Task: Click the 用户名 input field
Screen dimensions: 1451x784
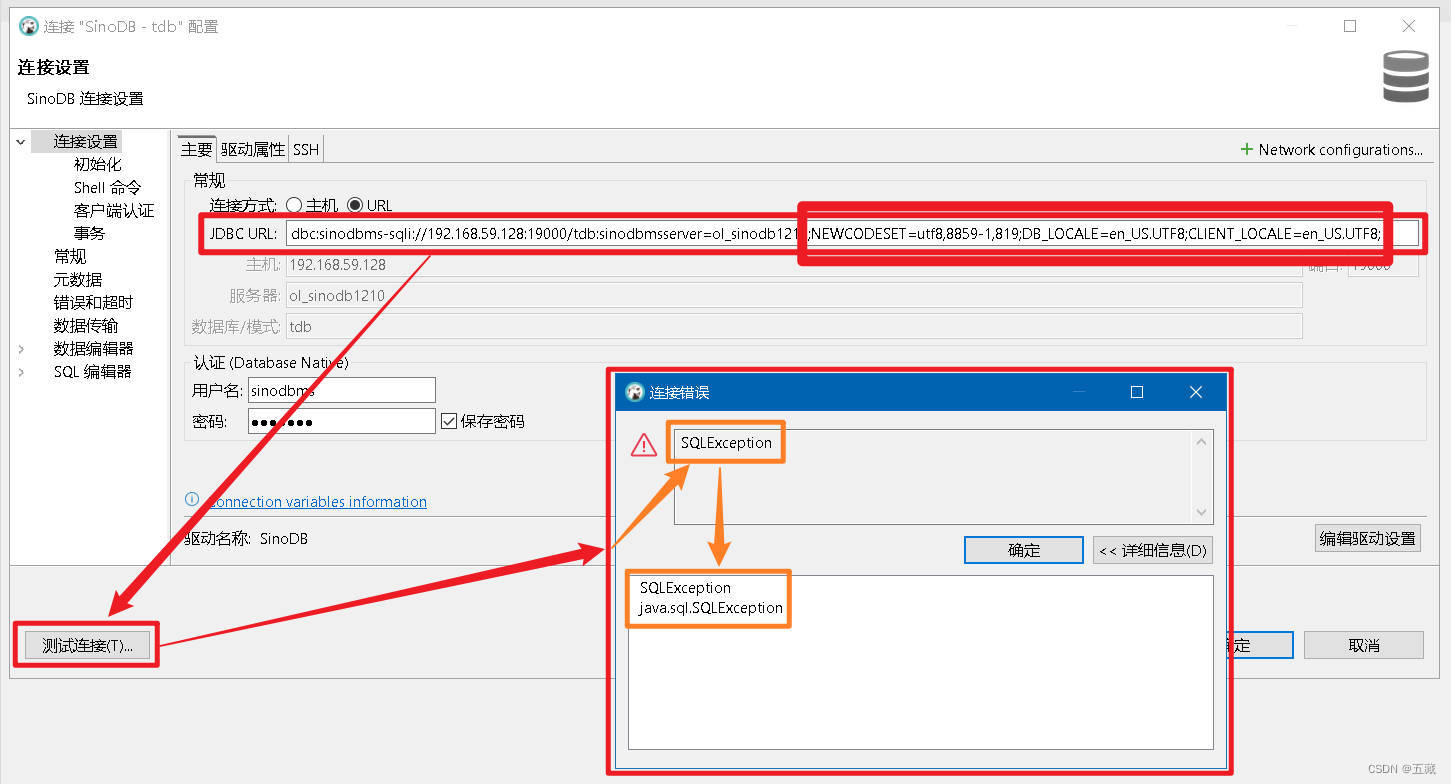Action: [341, 390]
